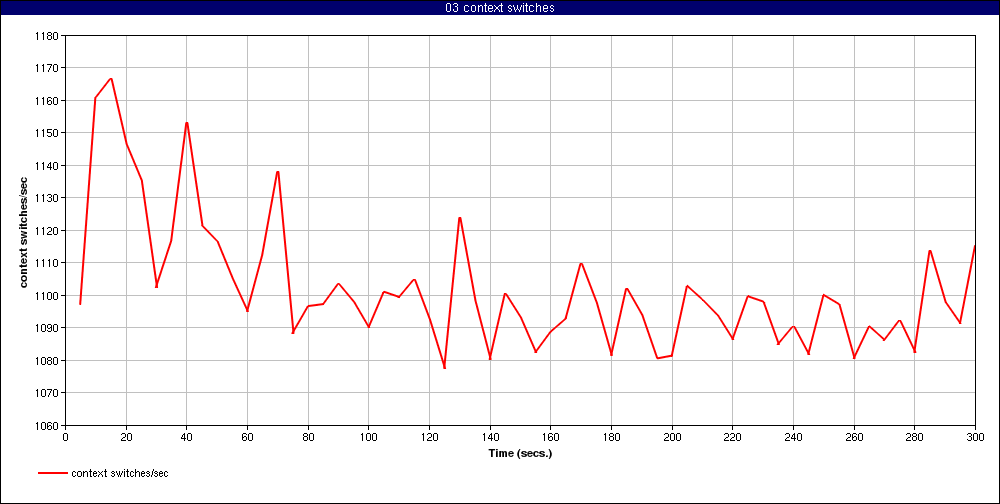Click the 20 x-axis tick label
The image size is (1000, 504).
(126, 438)
